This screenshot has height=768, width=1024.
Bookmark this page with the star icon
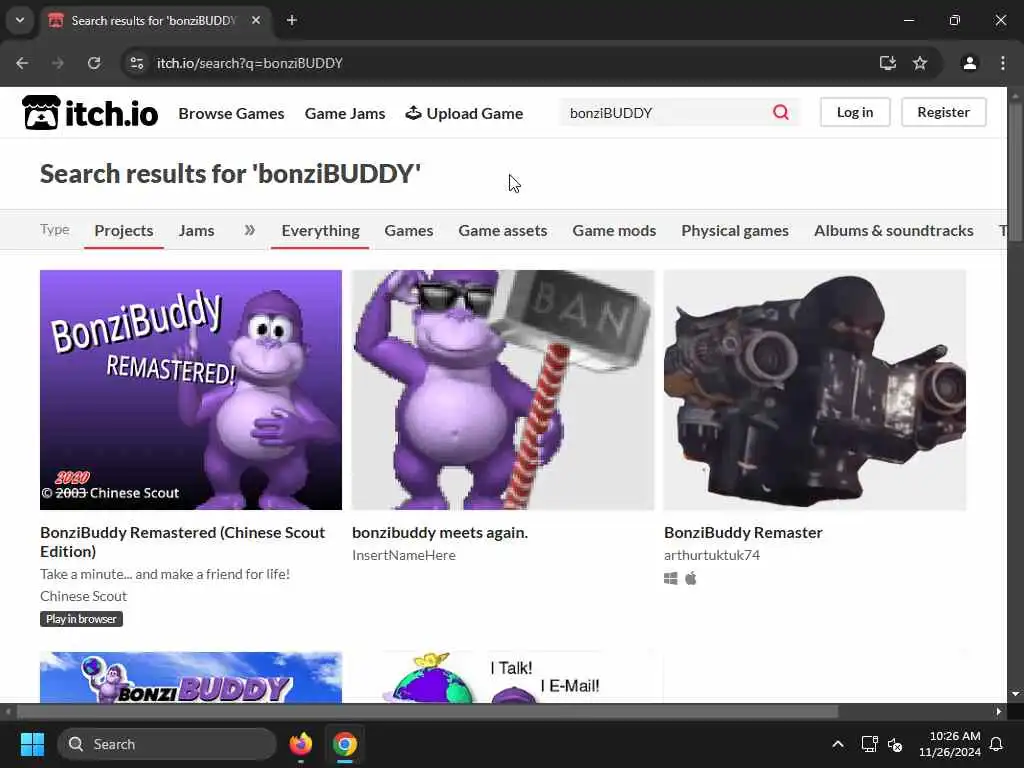coord(920,63)
